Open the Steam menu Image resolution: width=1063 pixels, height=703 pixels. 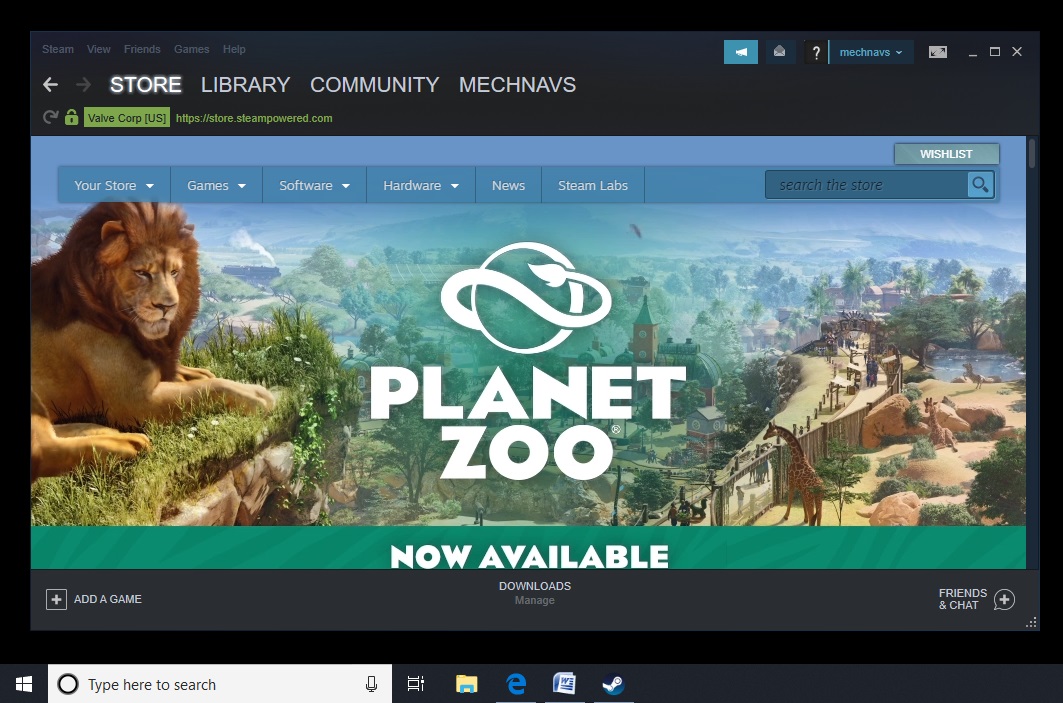point(58,49)
